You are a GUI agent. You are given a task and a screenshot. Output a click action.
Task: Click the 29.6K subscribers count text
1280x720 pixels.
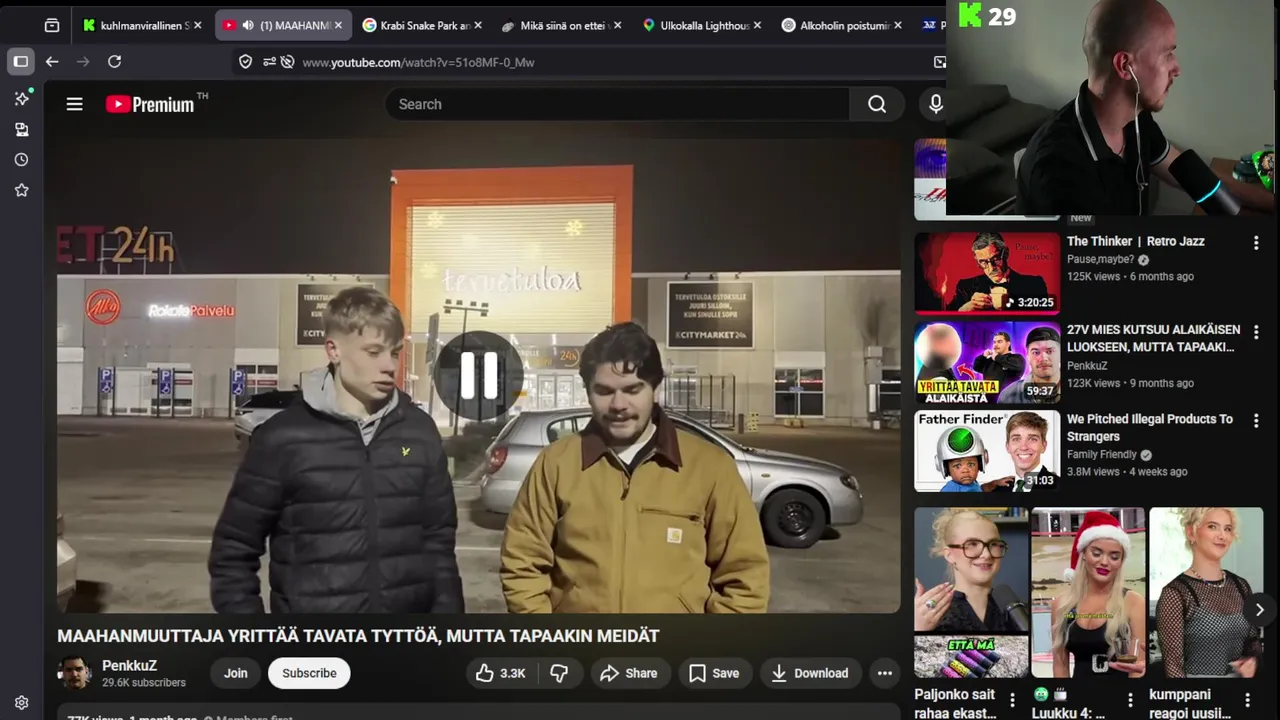click(x=144, y=683)
